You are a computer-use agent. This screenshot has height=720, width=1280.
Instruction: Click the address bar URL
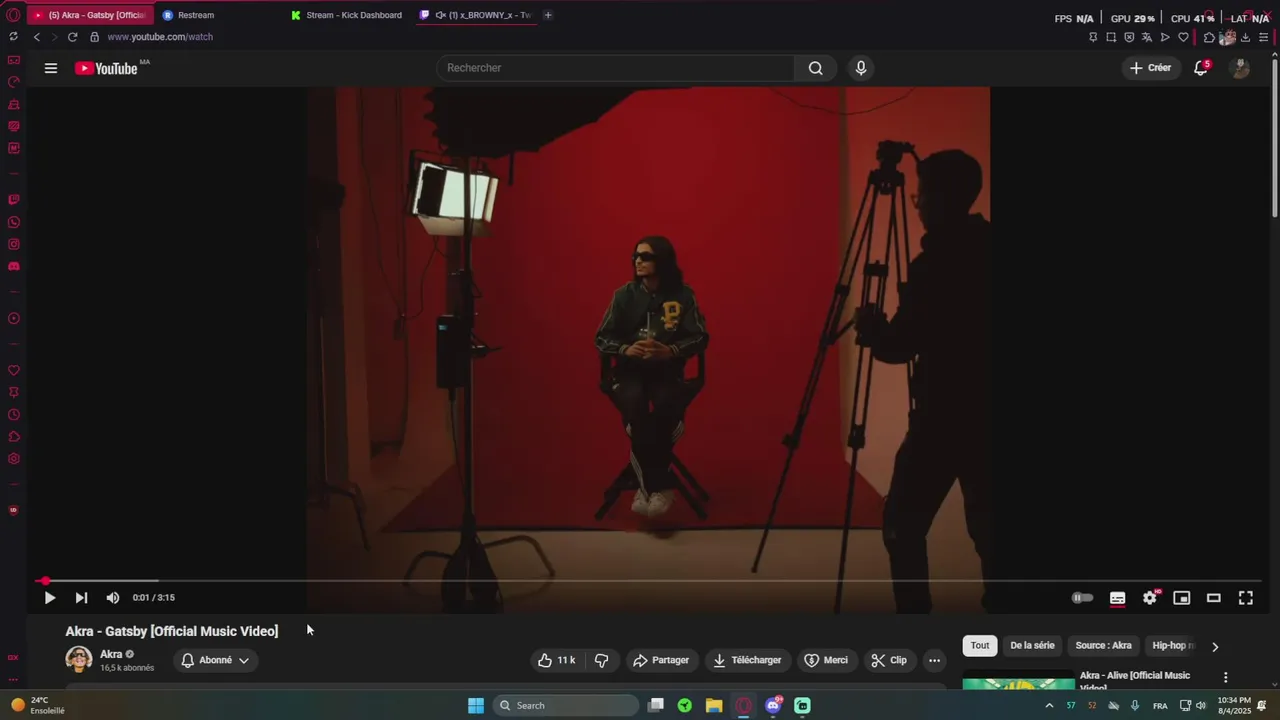(160, 37)
